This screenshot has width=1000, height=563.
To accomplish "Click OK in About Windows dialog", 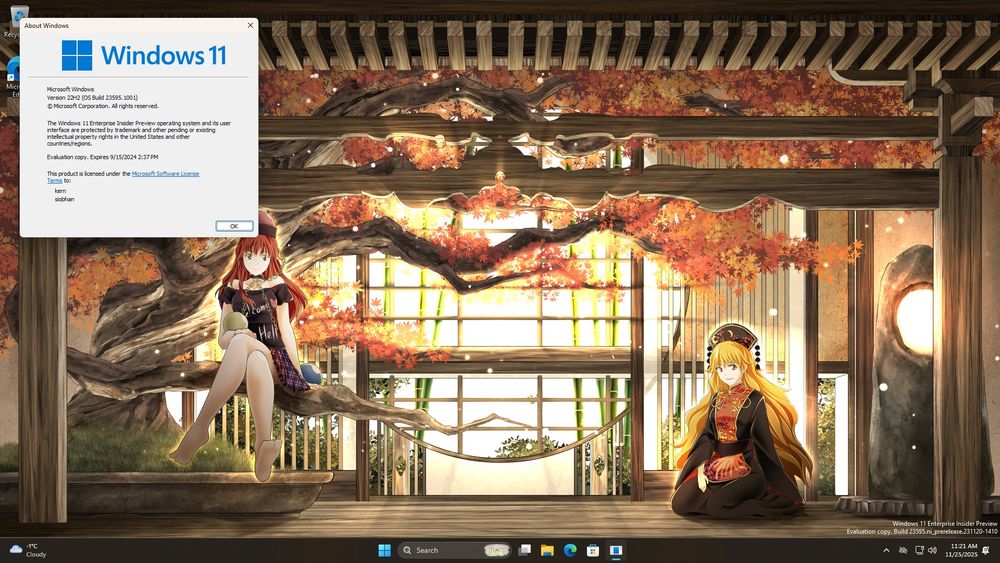I will click(x=234, y=226).
